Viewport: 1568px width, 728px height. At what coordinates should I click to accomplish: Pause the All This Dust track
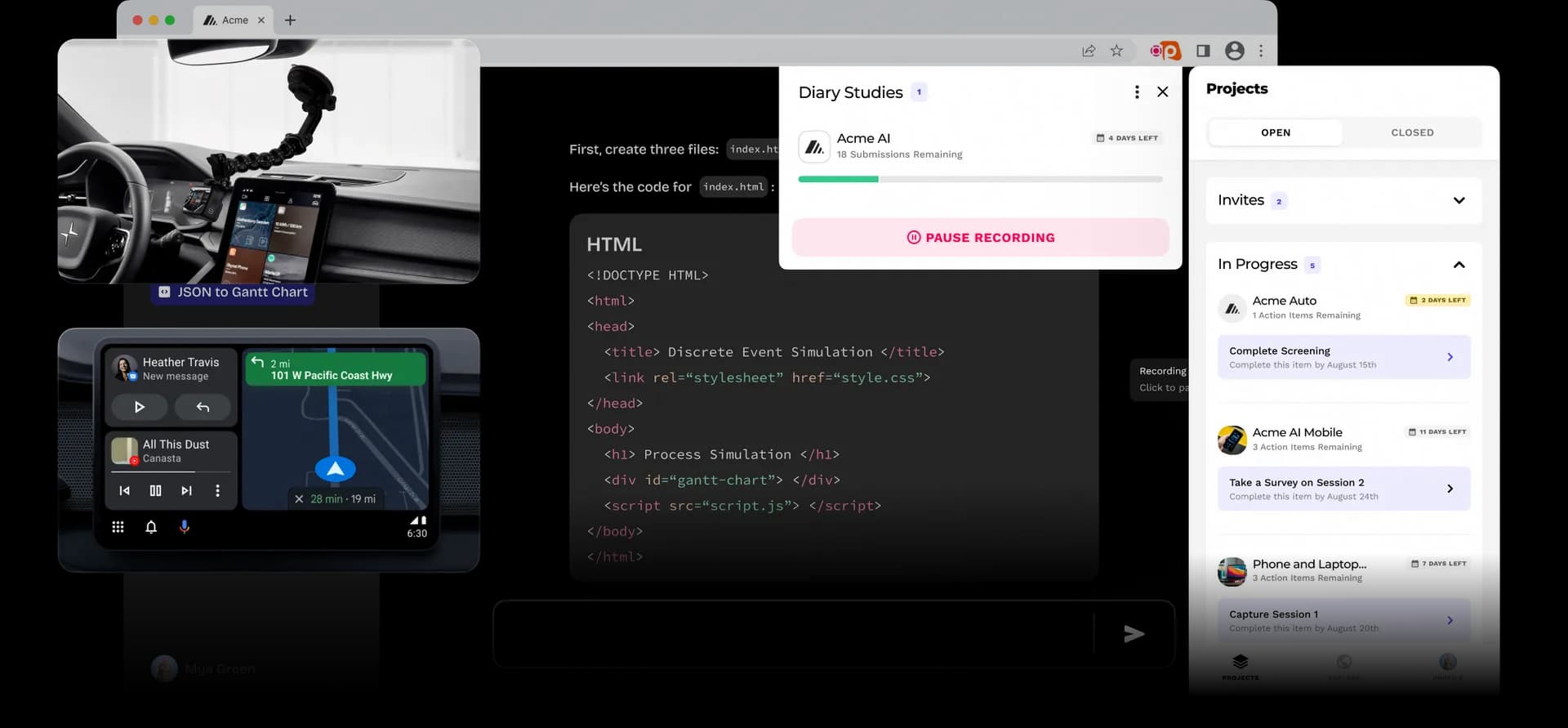(155, 491)
